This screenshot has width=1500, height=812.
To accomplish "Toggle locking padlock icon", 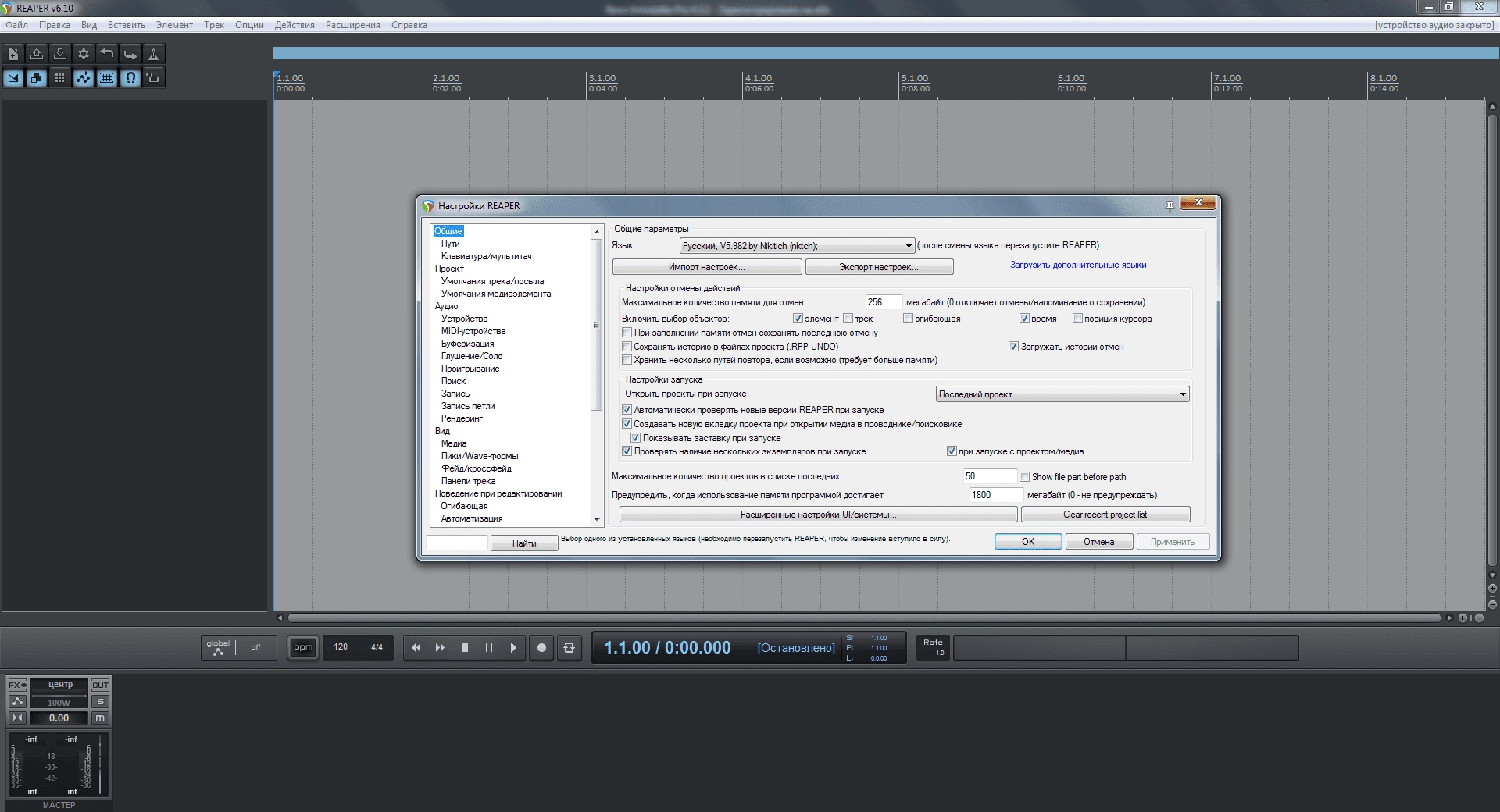I will tap(154, 78).
